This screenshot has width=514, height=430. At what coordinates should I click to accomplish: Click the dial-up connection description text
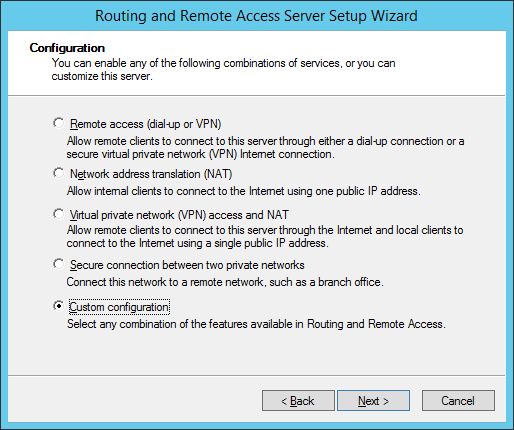click(x=265, y=147)
